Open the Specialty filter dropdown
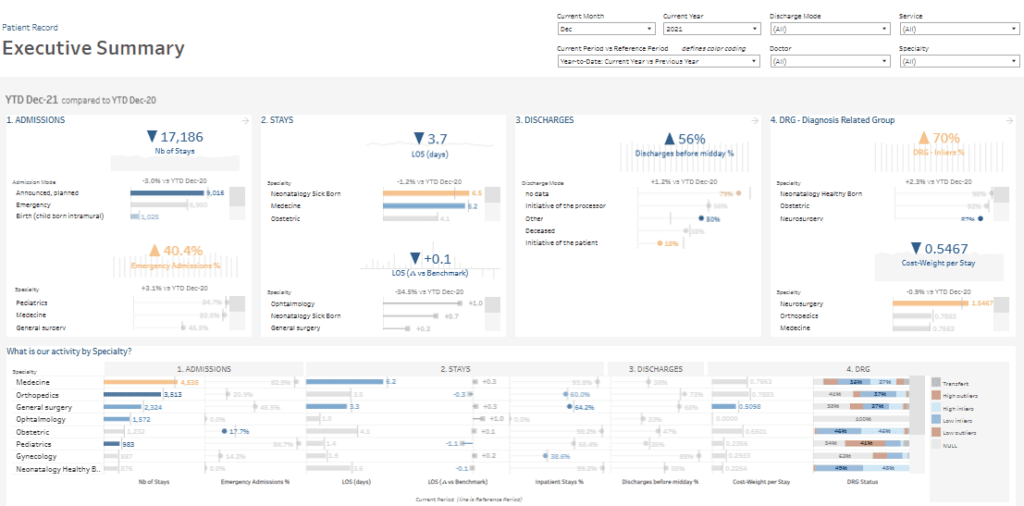 959,61
